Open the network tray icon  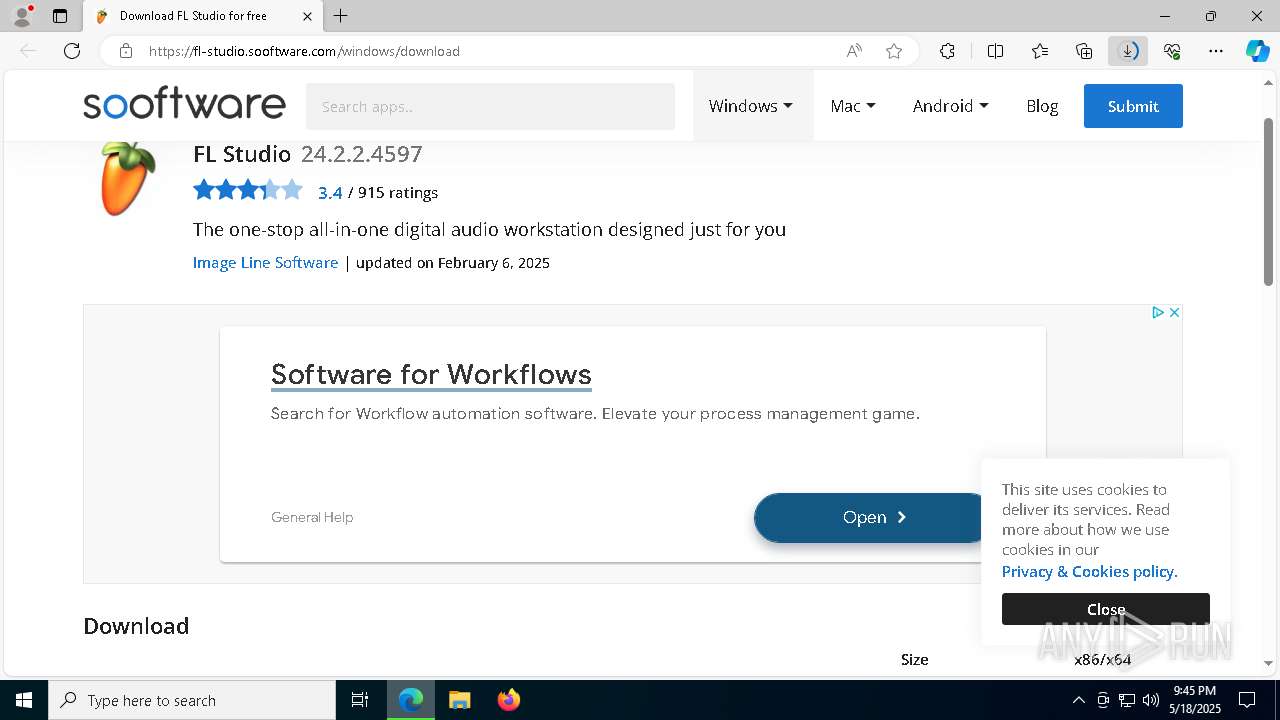point(1127,700)
